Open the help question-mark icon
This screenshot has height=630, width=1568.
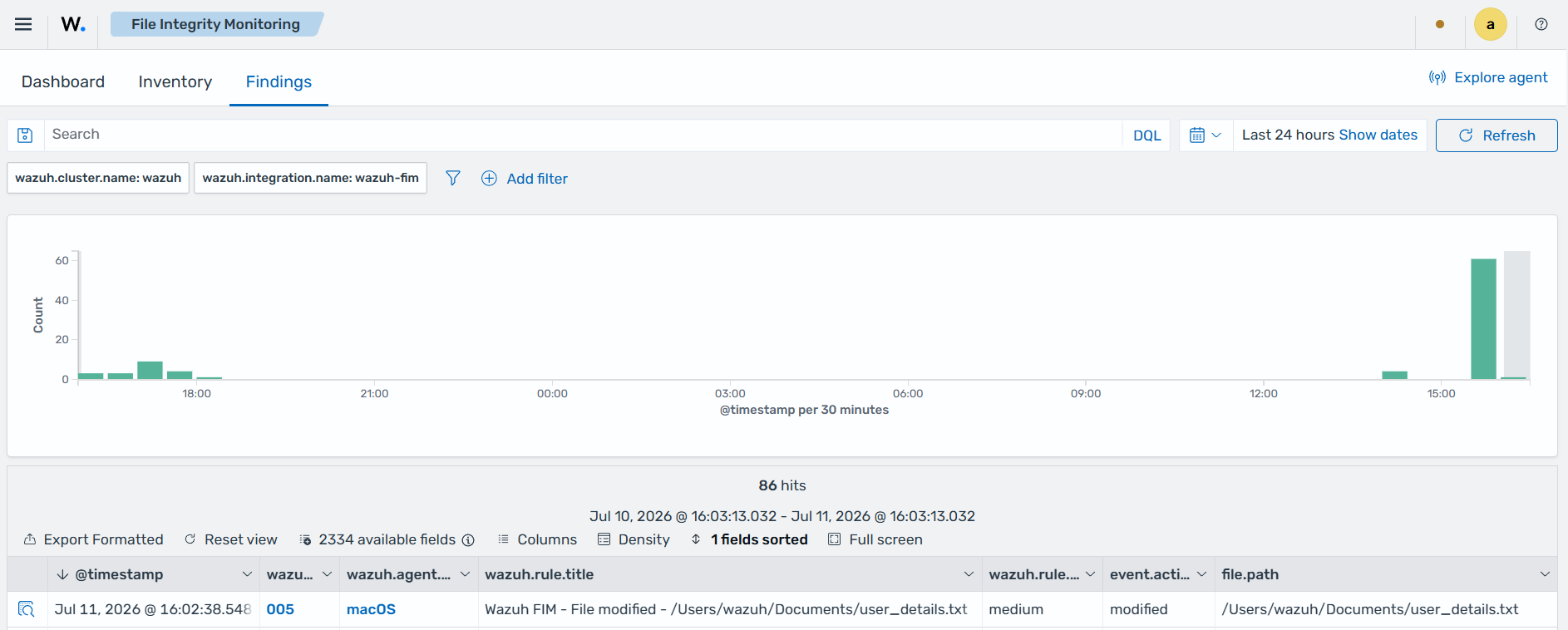pos(1541,24)
